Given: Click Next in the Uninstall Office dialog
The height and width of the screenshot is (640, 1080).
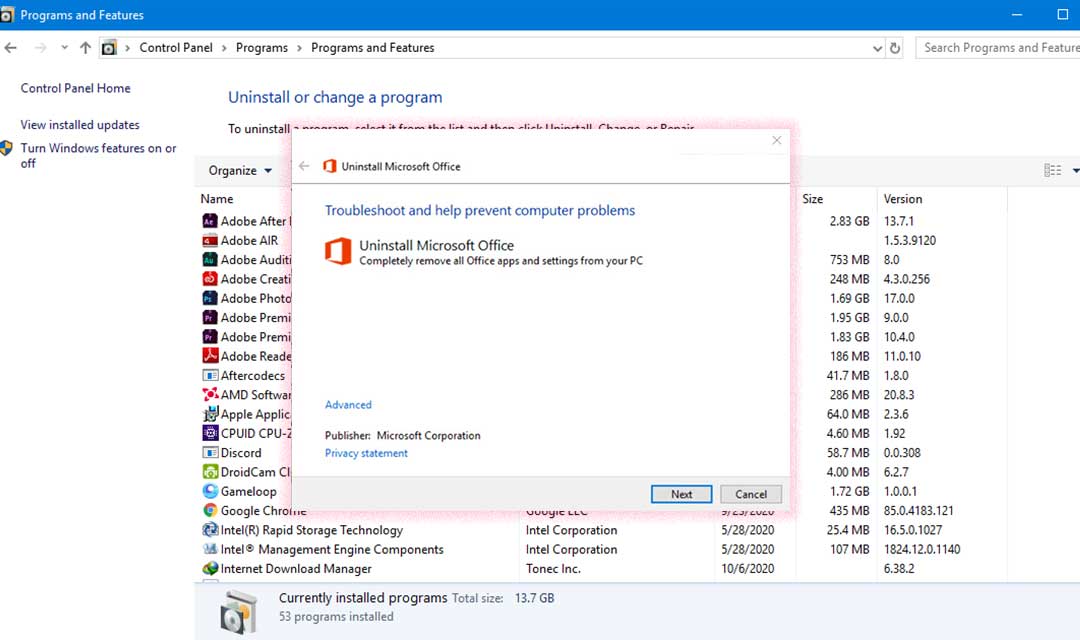Looking at the screenshot, I should pos(681,494).
